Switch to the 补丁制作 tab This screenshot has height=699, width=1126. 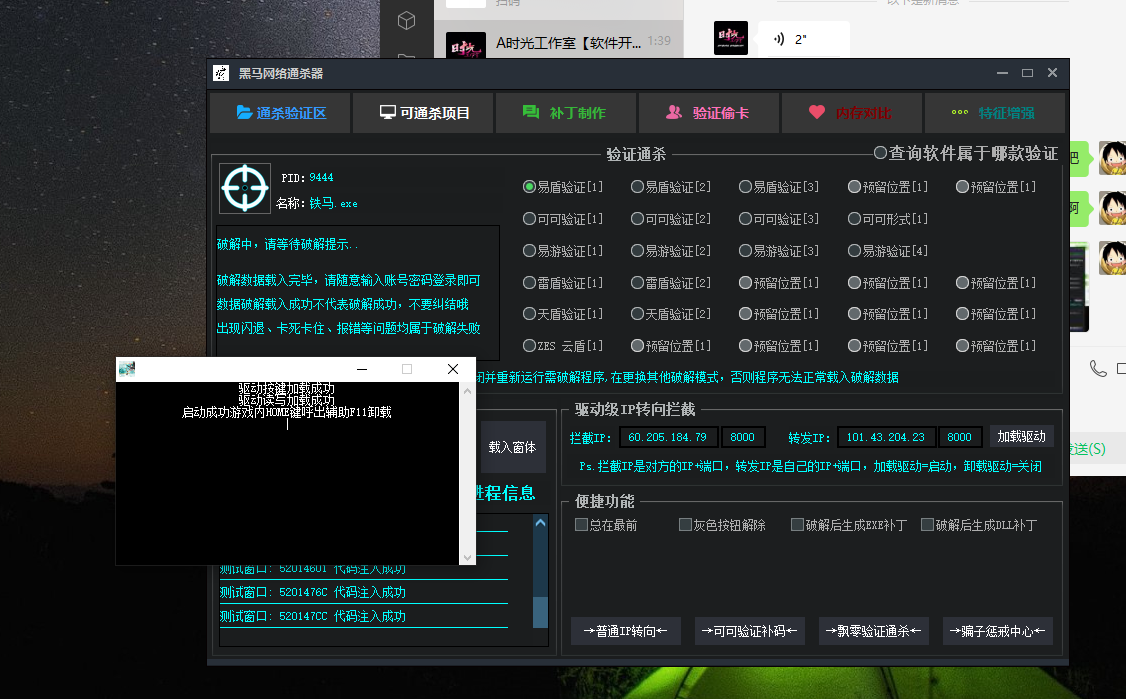tap(566, 113)
